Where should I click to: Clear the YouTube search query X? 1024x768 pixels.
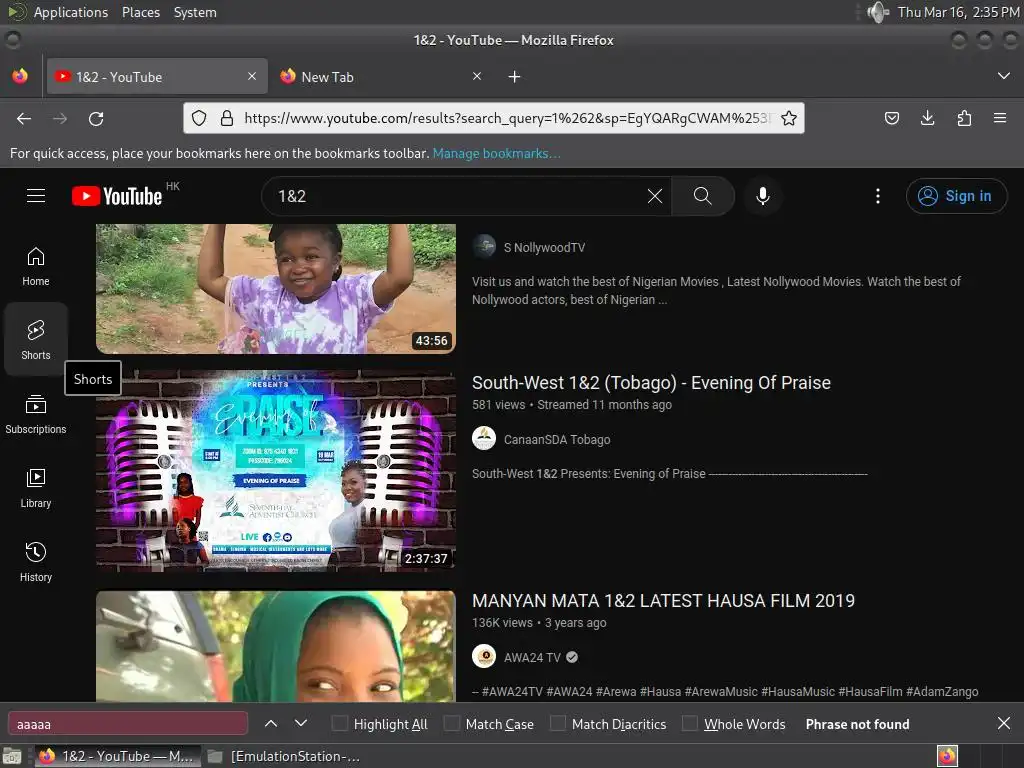point(654,196)
